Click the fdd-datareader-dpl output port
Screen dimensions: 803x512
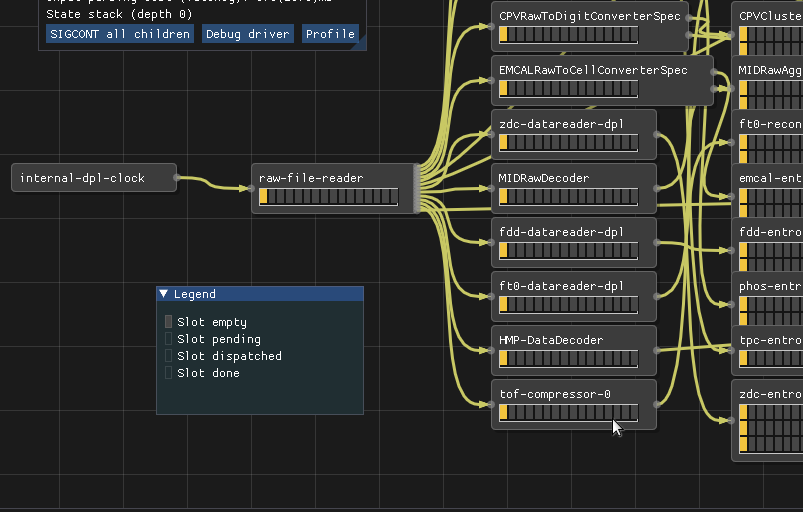coord(657,243)
